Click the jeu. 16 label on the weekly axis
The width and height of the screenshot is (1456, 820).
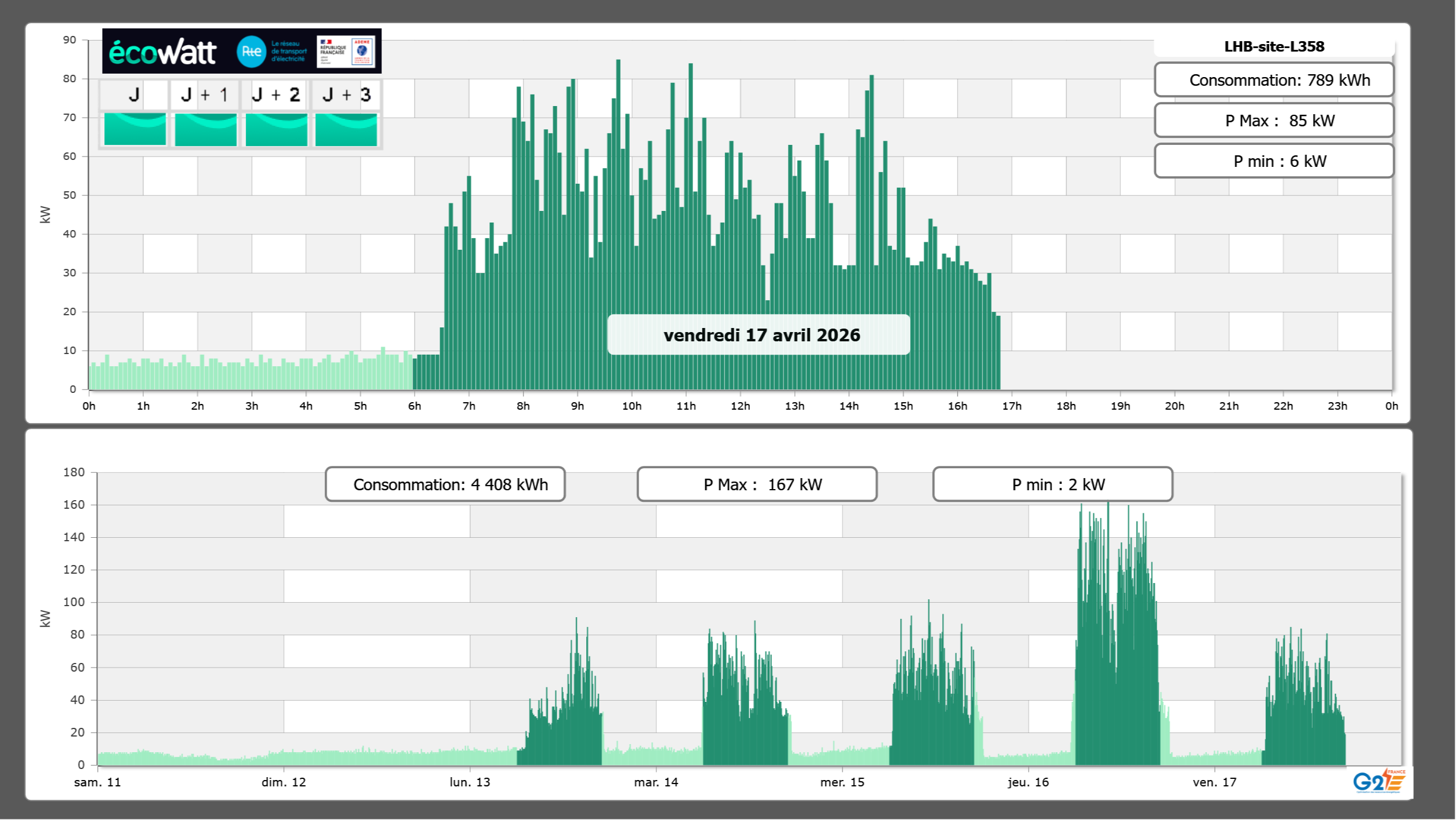point(1028,782)
